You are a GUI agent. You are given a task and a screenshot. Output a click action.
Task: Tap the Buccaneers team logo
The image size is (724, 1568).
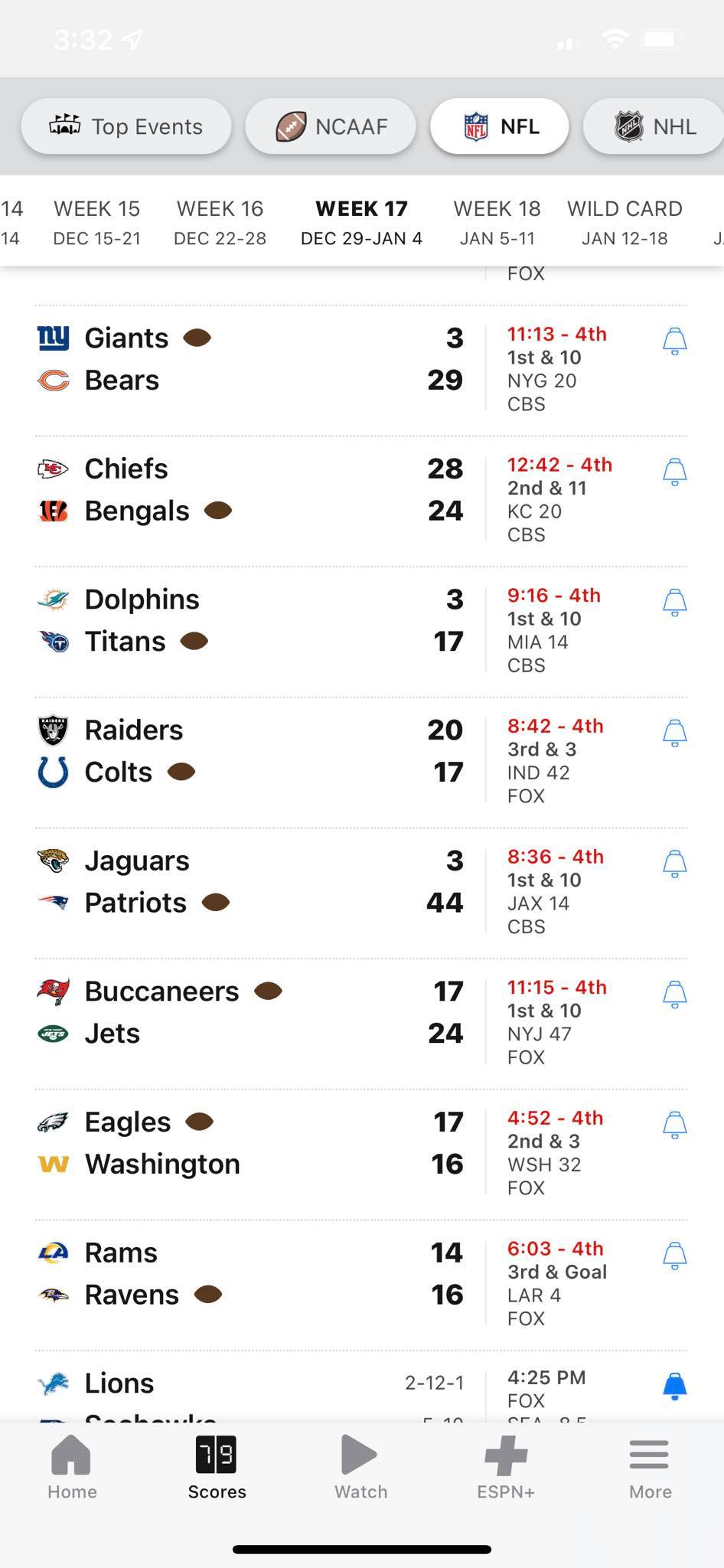coord(53,991)
